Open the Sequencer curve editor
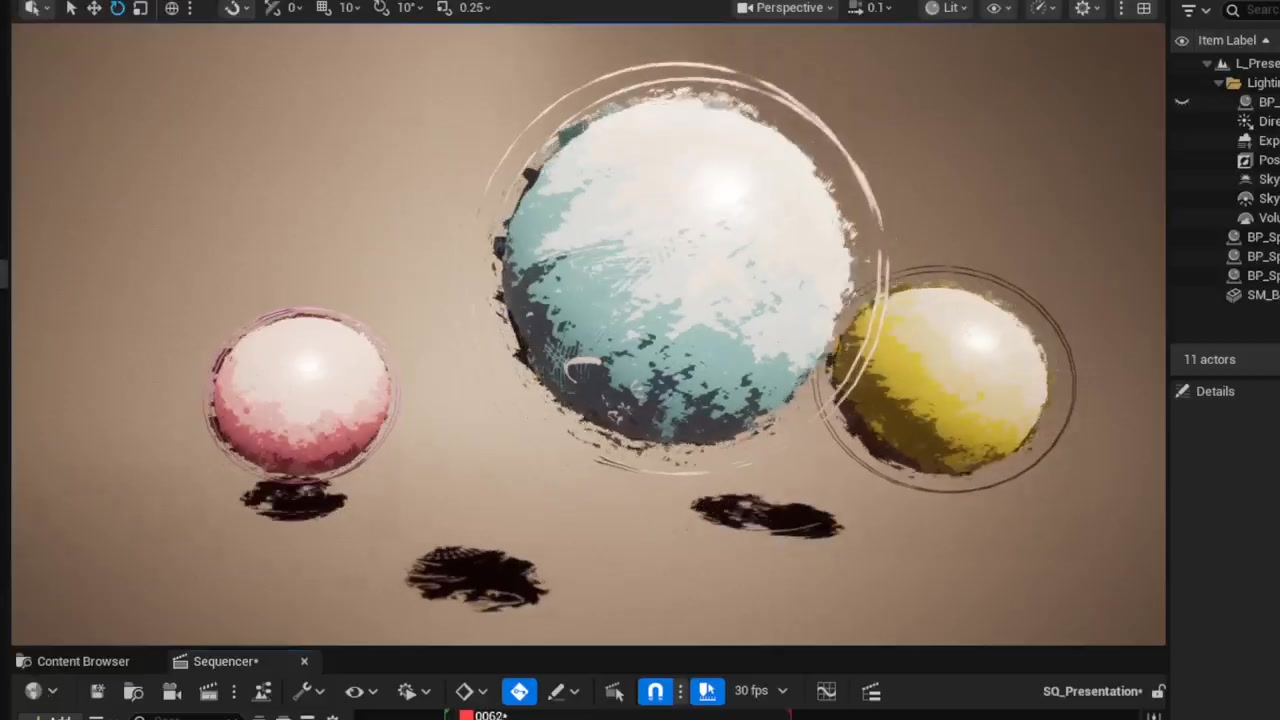The image size is (1280, 720). [826, 691]
